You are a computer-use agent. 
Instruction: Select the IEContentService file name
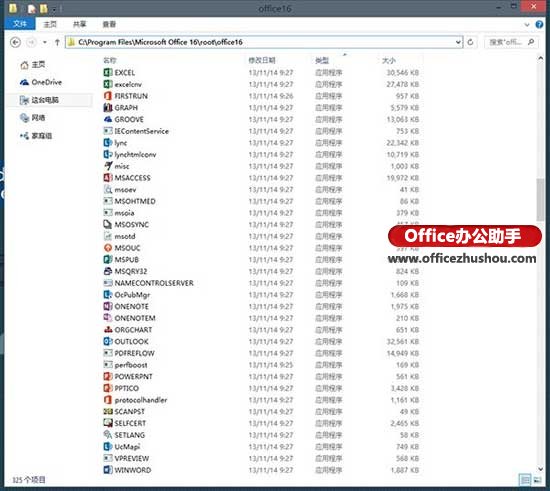[x=142, y=131]
